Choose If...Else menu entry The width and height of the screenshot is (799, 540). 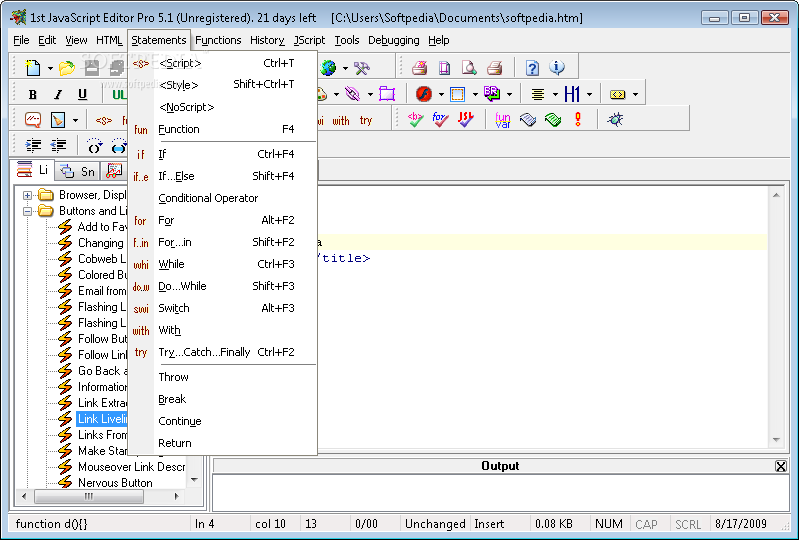coord(223,176)
